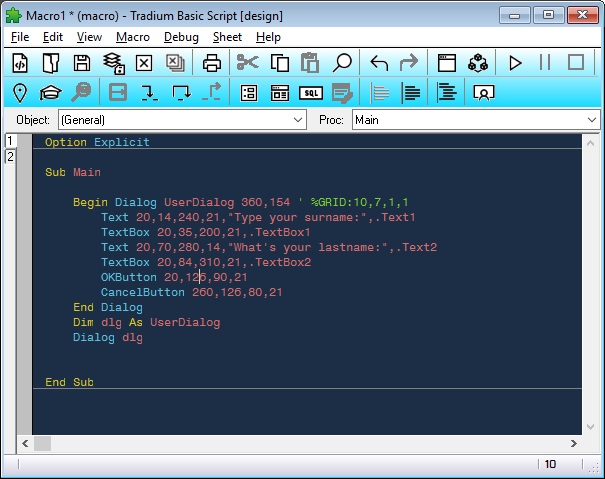The image size is (605, 479).
Task: Click the Save floppy disk icon
Action: (x=83, y=63)
